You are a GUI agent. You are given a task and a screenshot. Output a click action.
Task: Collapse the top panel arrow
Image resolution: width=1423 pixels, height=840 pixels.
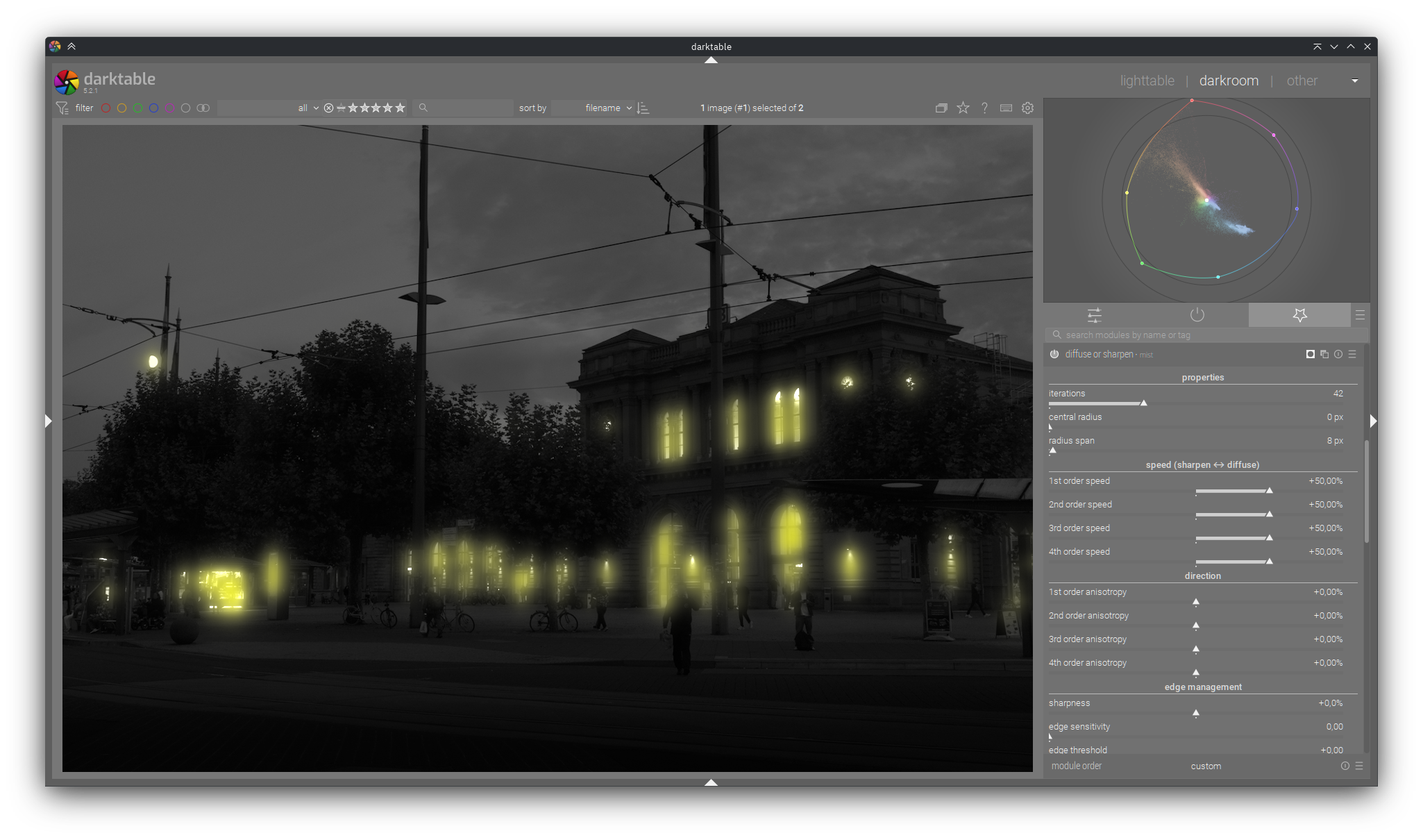pyautogui.click(x=711, y=60)
